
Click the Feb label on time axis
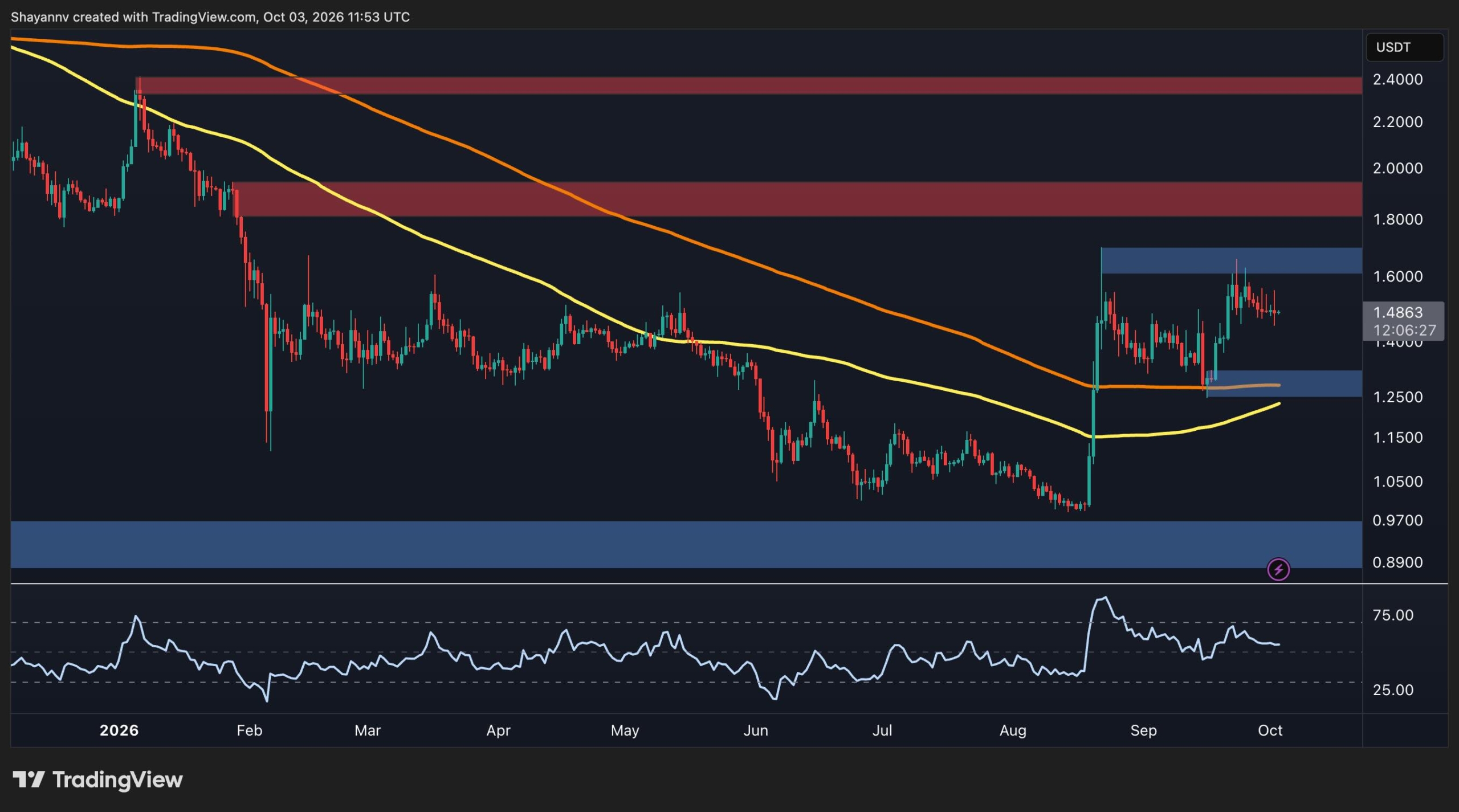tap(250, 731)
